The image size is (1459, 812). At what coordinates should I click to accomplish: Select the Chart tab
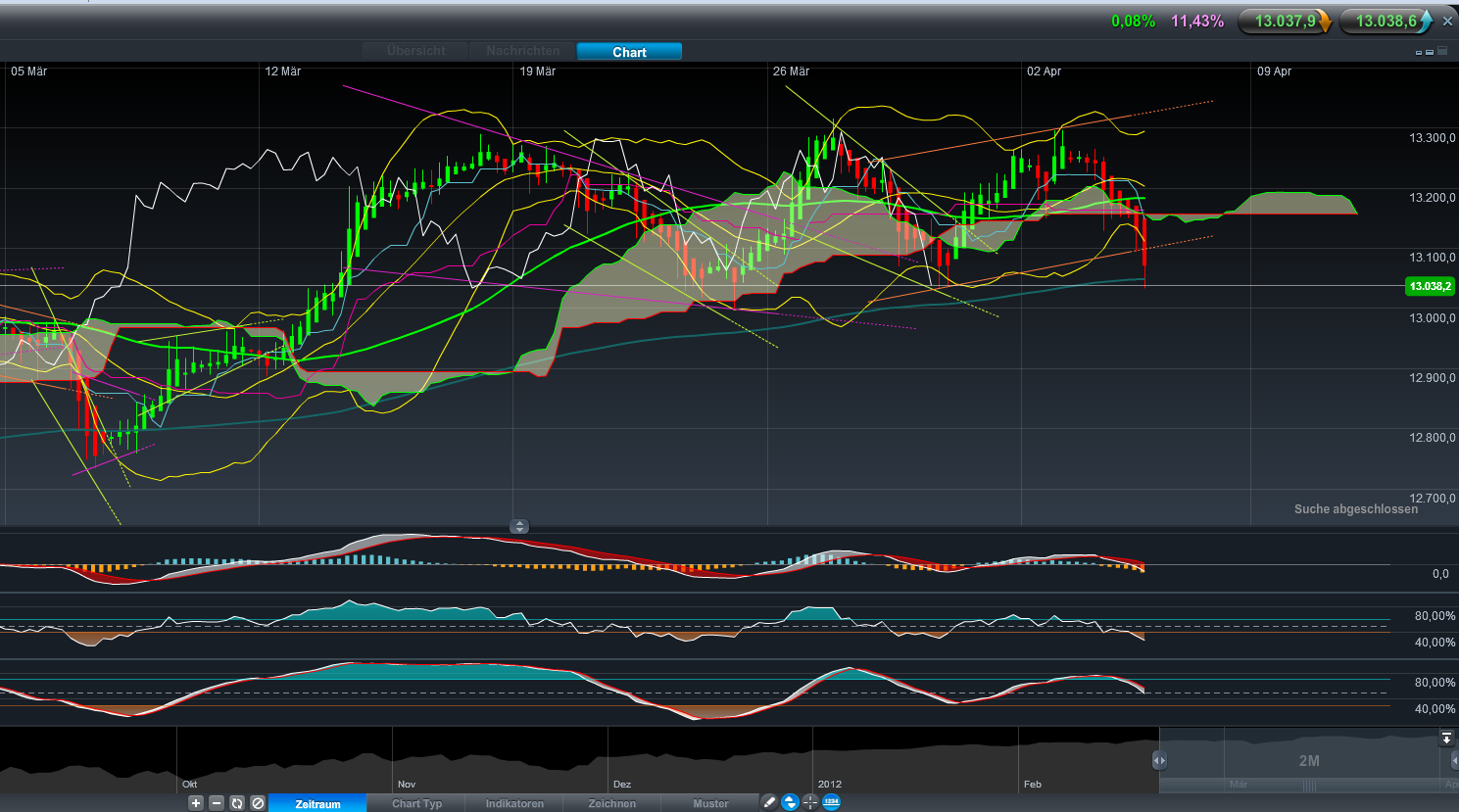(x=629, y=52)
